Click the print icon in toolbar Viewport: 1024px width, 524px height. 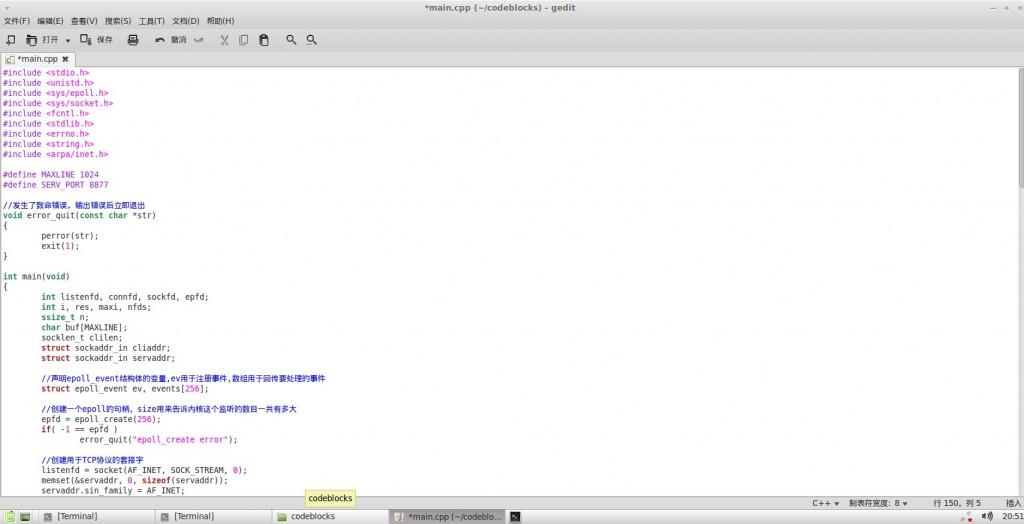pyautogui.click(x=133, y=40)
